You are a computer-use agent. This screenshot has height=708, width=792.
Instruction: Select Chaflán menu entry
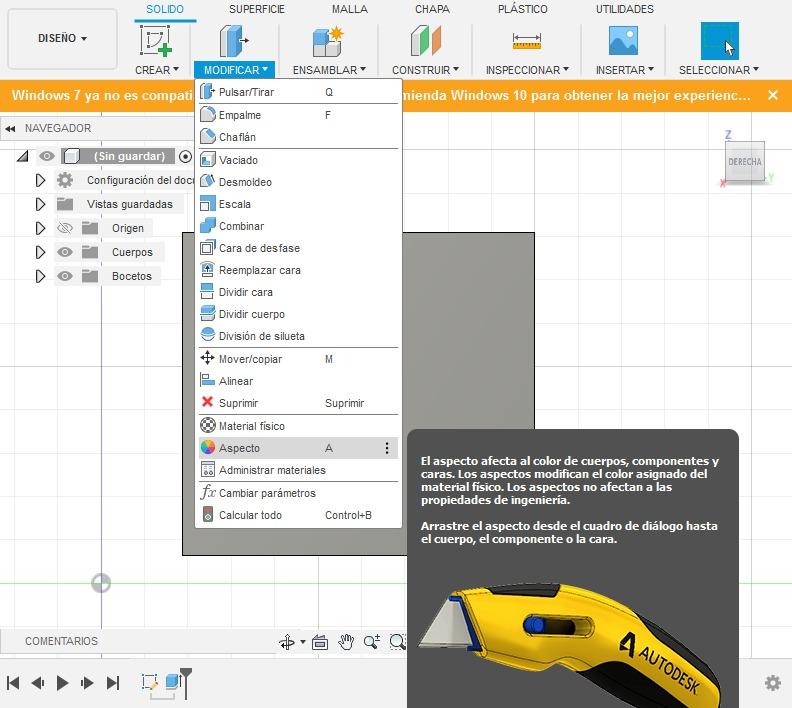point(298,137)
